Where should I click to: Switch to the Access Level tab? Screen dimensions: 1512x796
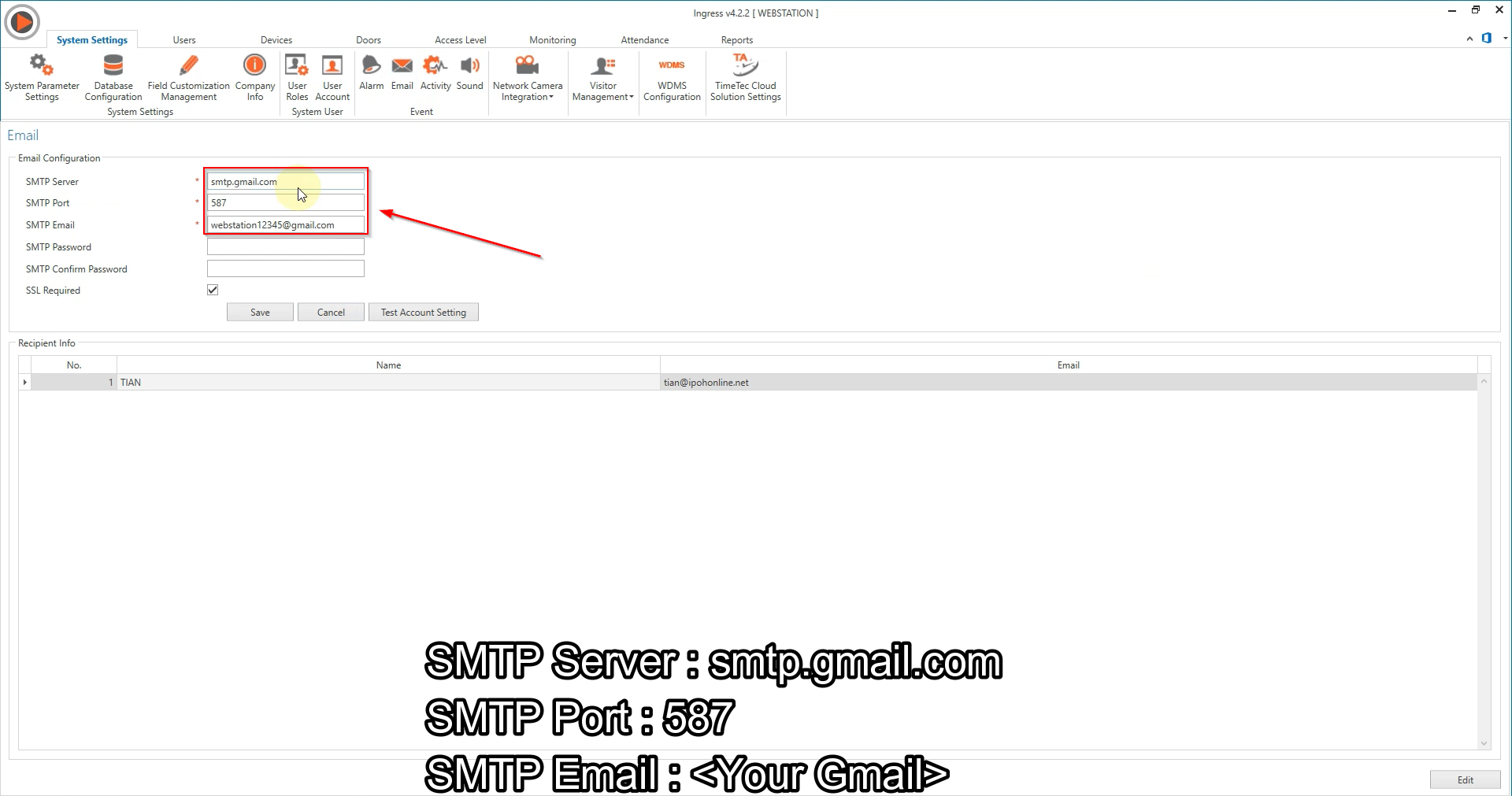(461, 40)
